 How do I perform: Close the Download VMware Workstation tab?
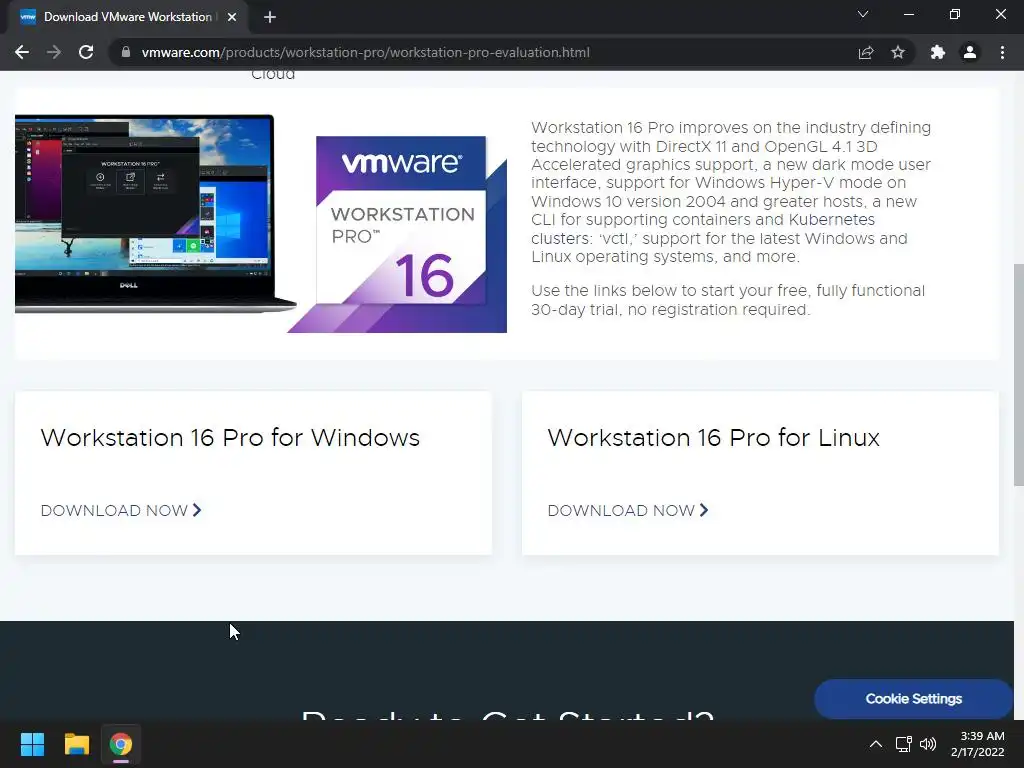[x=232, y=17]
